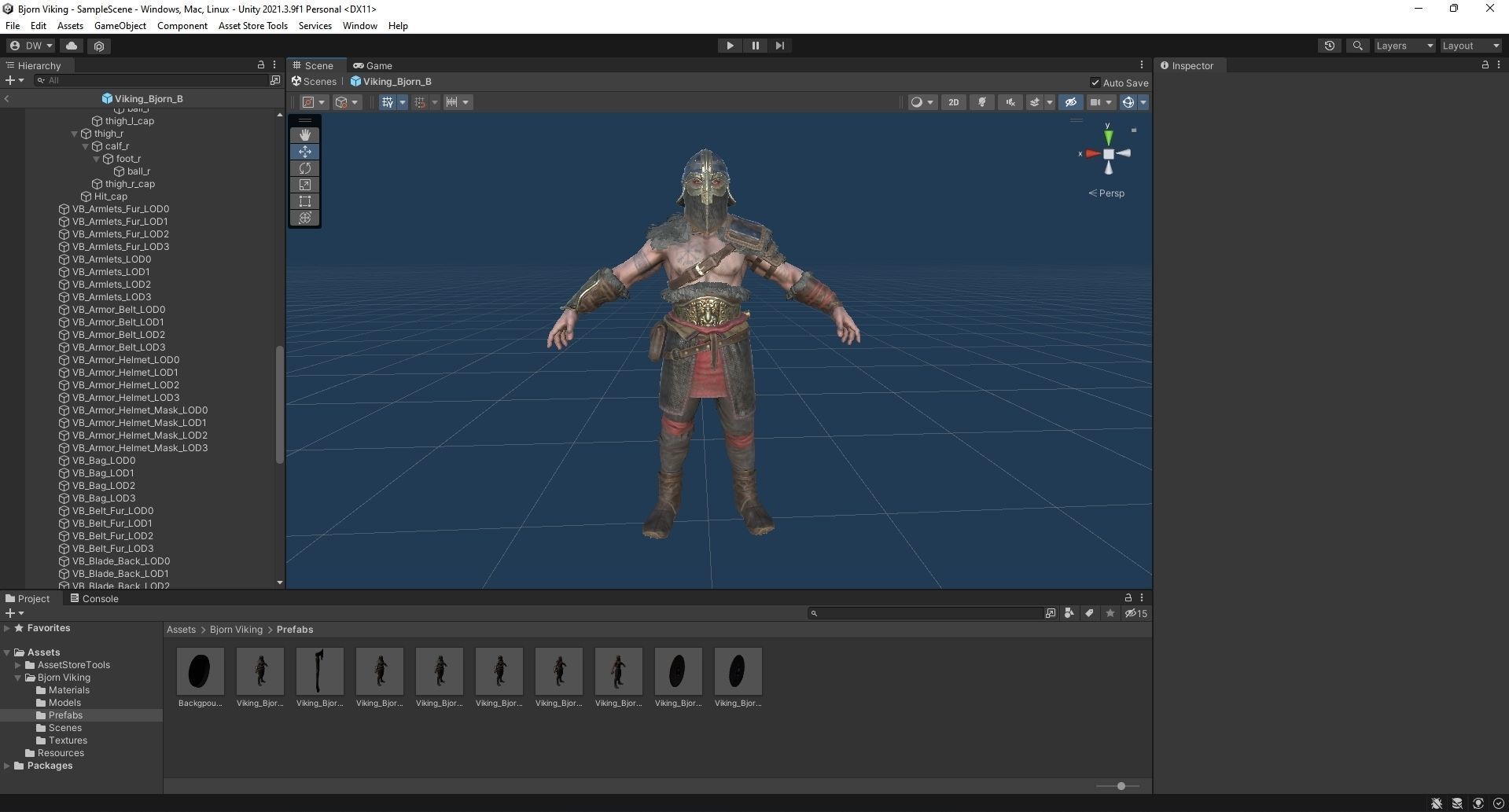Lock the Hierarchy panel
This screenshot has height=812, width=1509.
pos(261,65)
